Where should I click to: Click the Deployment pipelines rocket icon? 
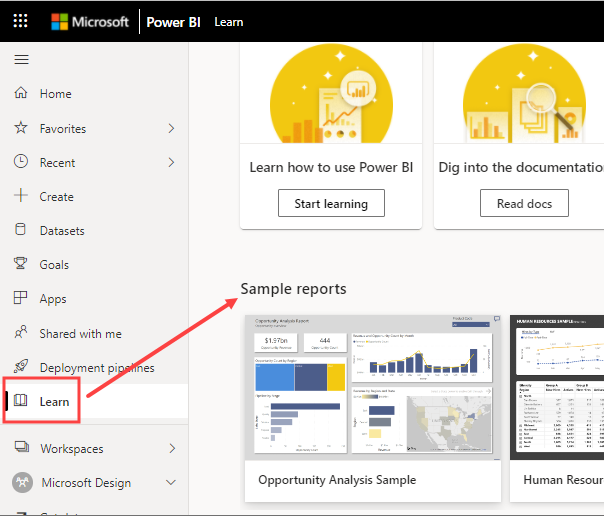[x=20, y=367]
